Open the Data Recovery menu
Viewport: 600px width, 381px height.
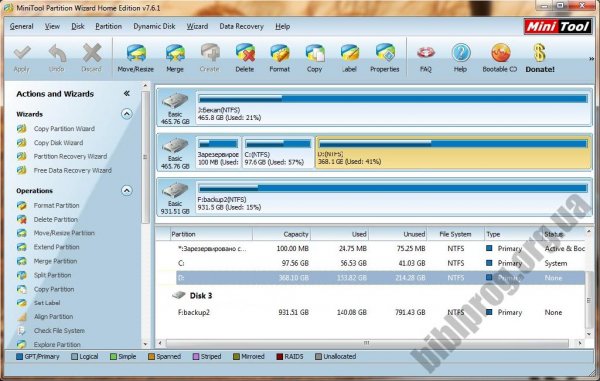click(x=241, y=26)
